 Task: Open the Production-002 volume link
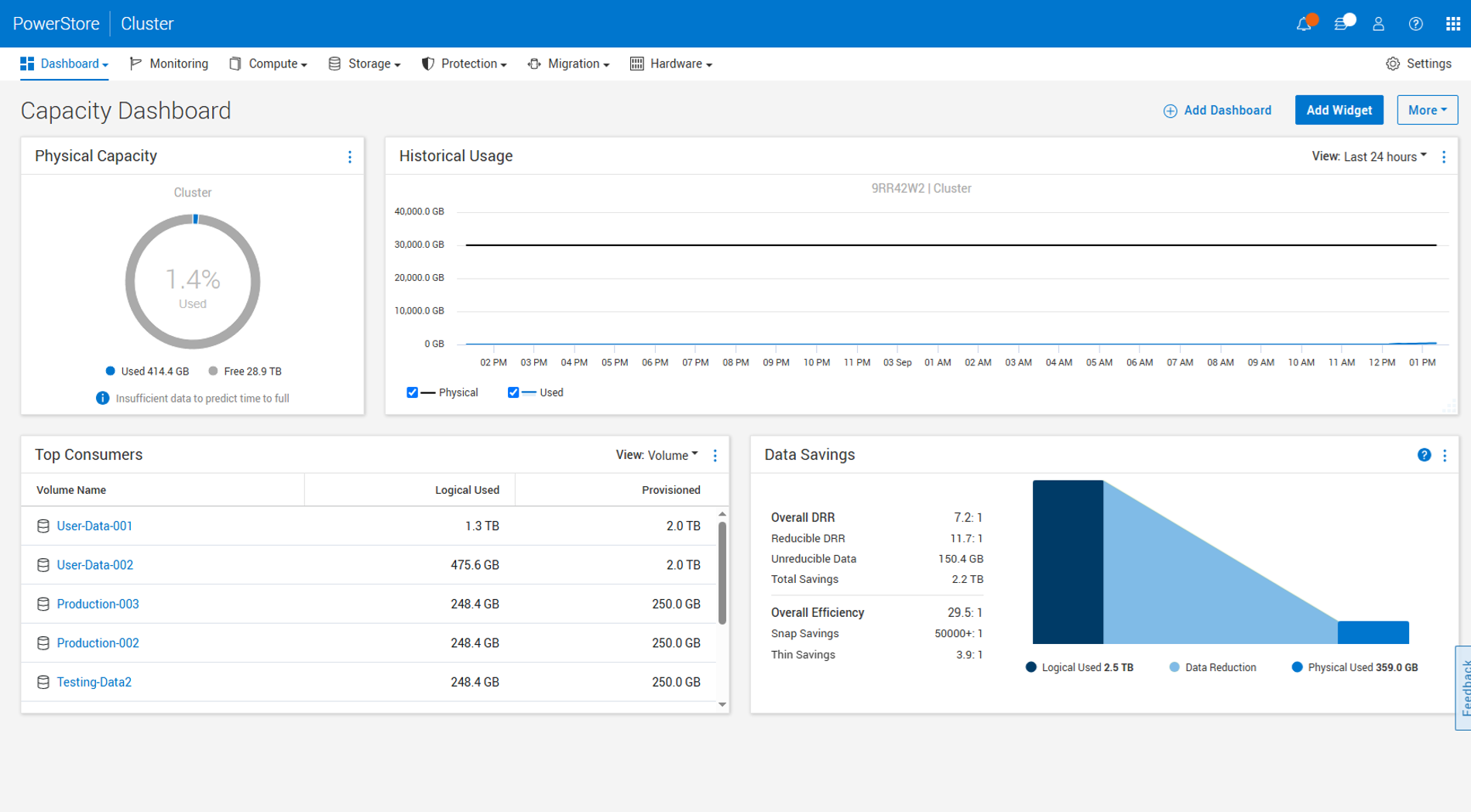click(x=98, y=643)
